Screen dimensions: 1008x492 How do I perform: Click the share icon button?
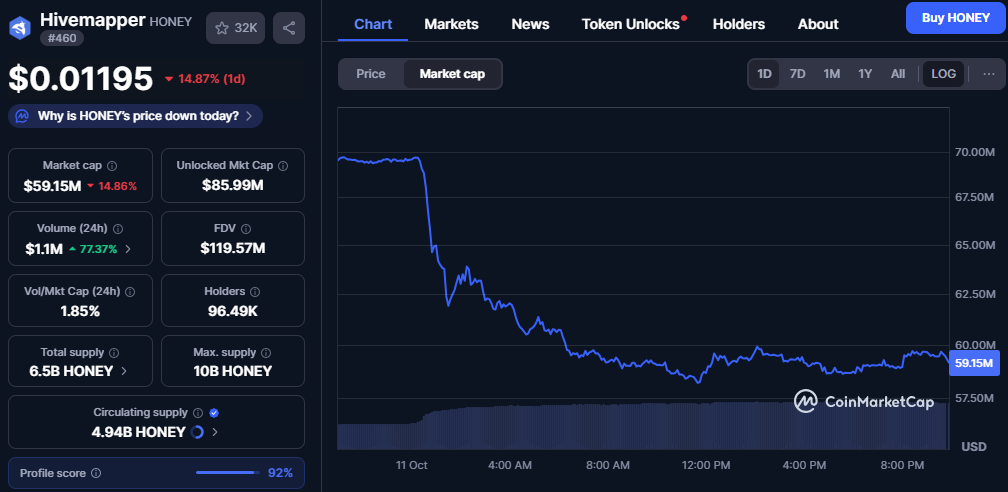point(289,28)
